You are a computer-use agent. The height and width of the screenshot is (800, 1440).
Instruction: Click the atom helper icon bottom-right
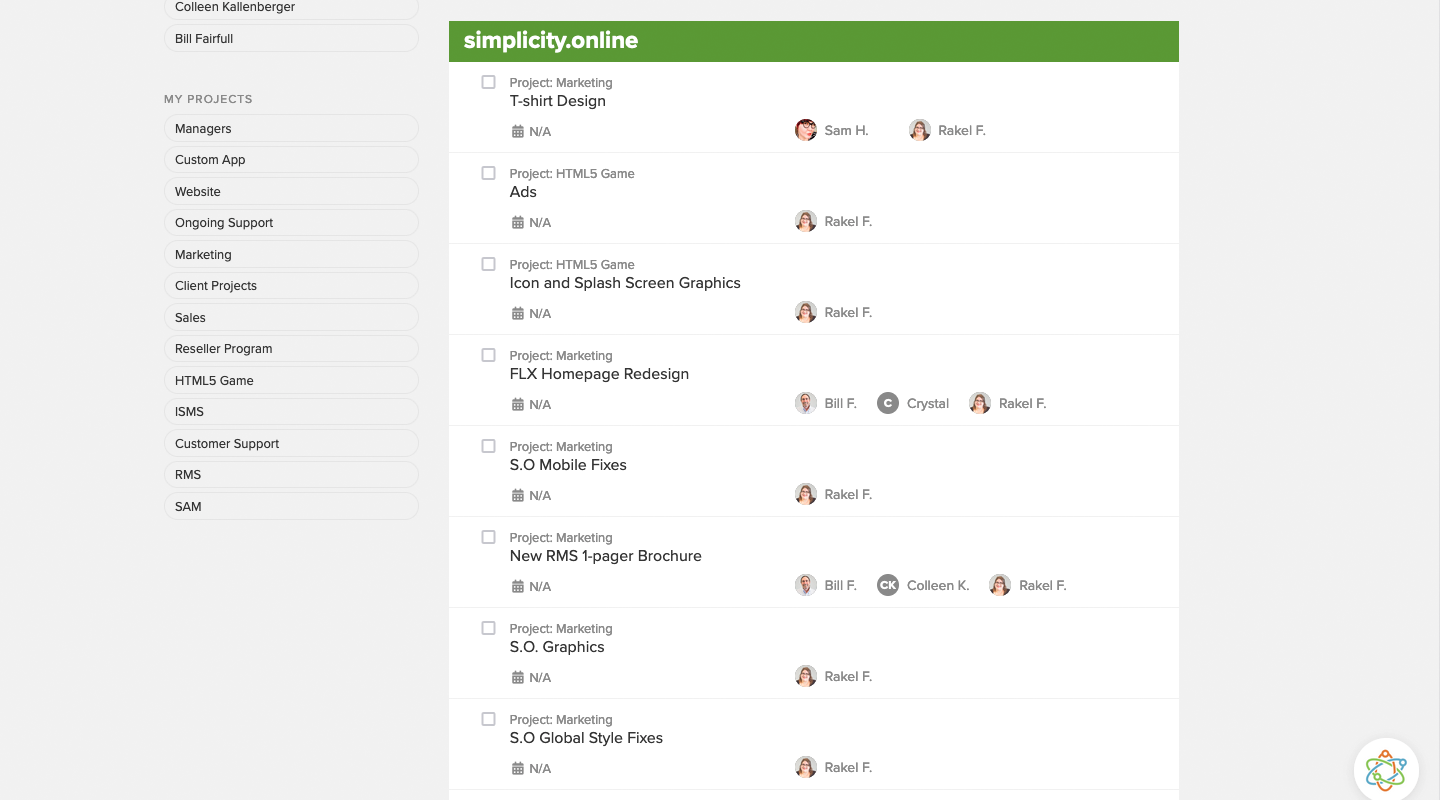tap(1386, 770)
